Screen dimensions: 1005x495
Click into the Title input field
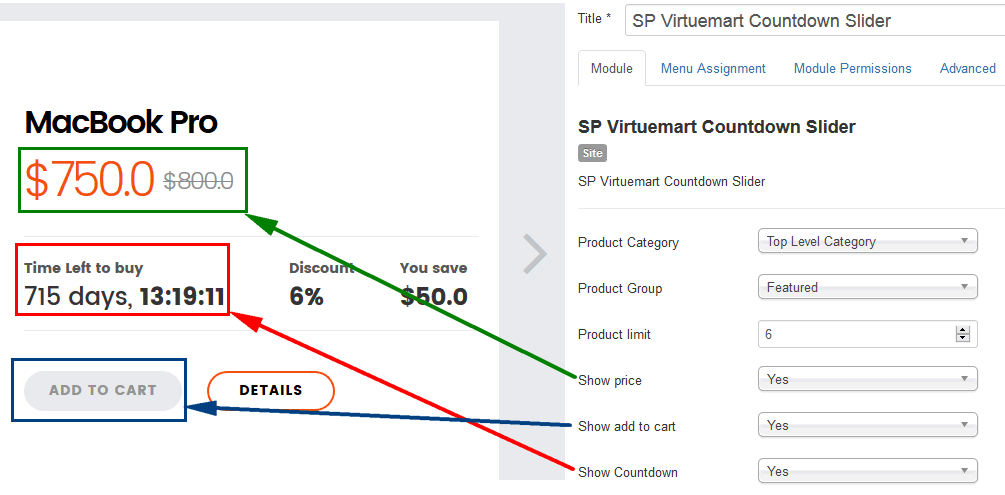click(813, 21)
